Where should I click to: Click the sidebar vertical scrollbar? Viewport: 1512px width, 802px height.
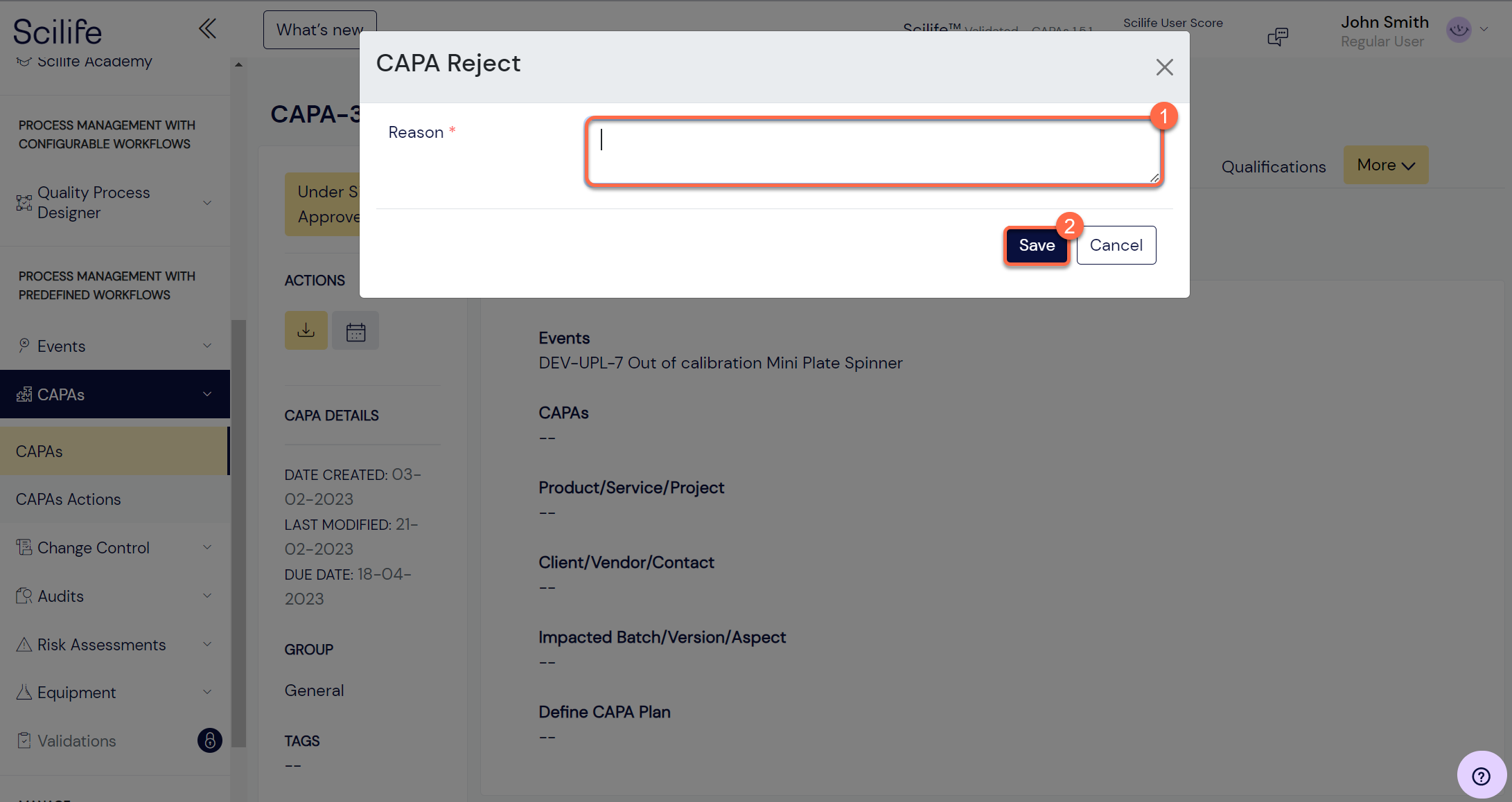238,533
